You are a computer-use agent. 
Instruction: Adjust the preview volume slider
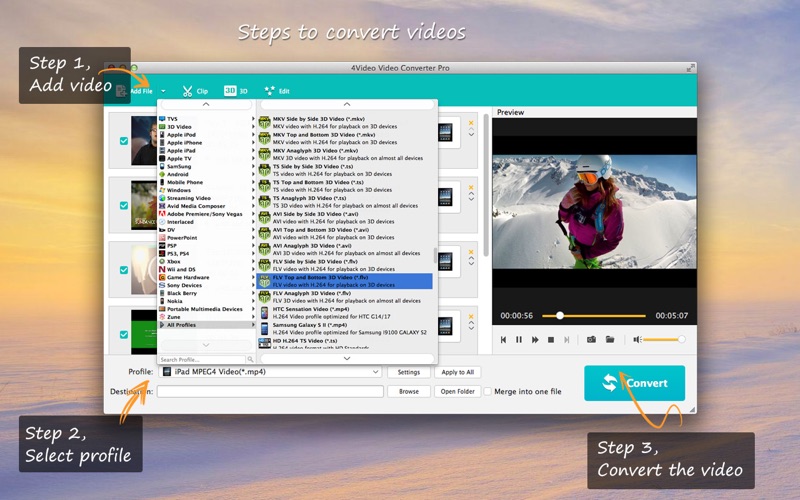(663, 339)
